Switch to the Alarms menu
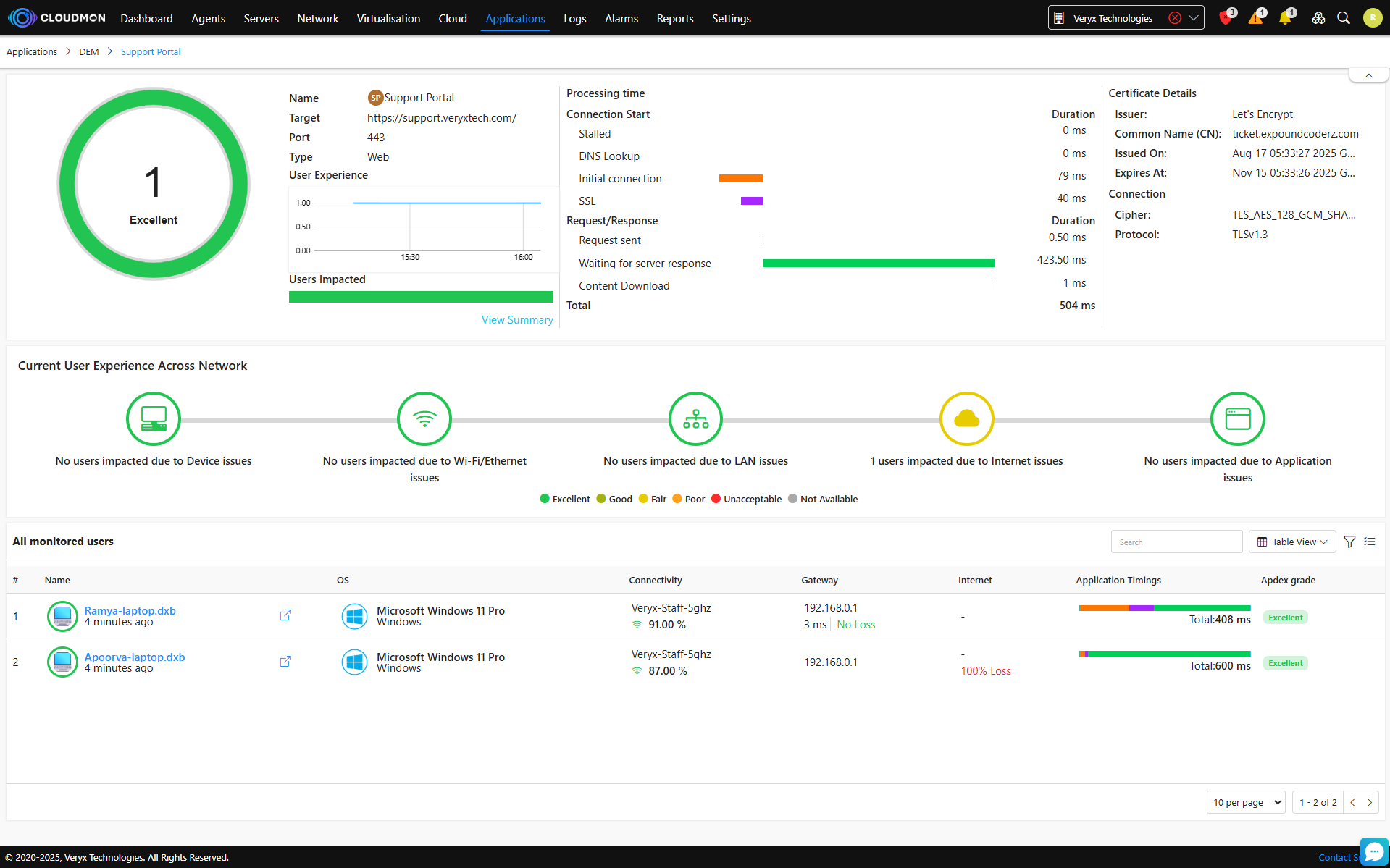The image size is (1390, 868). 621,18
